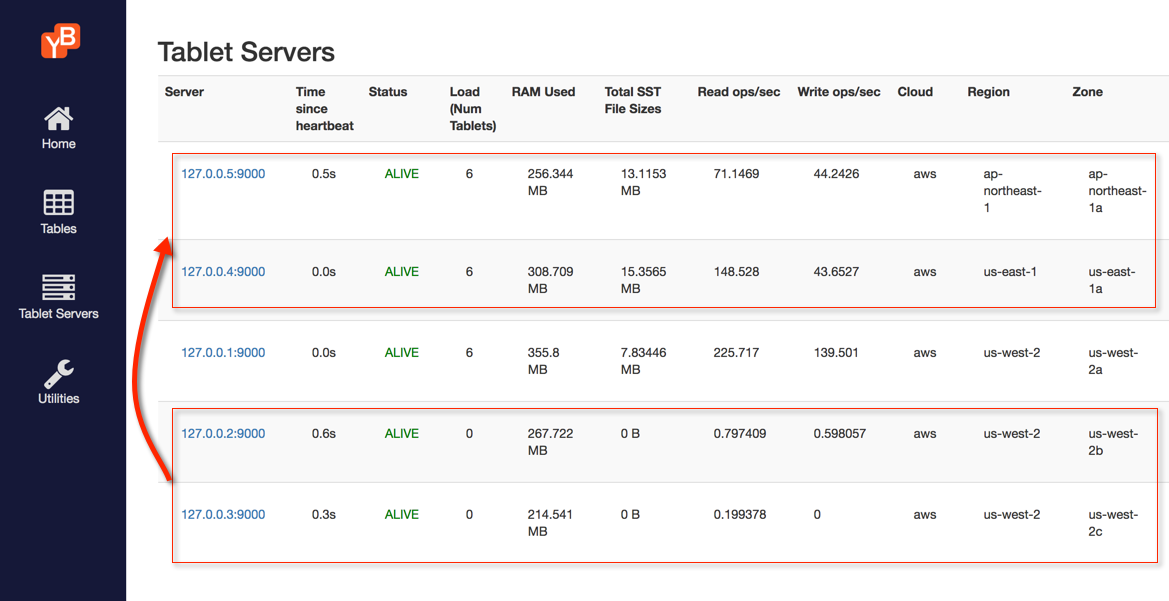1169x601 pixels.
Task: Click the Tablet Servers page heading
Action: point(246,52)
